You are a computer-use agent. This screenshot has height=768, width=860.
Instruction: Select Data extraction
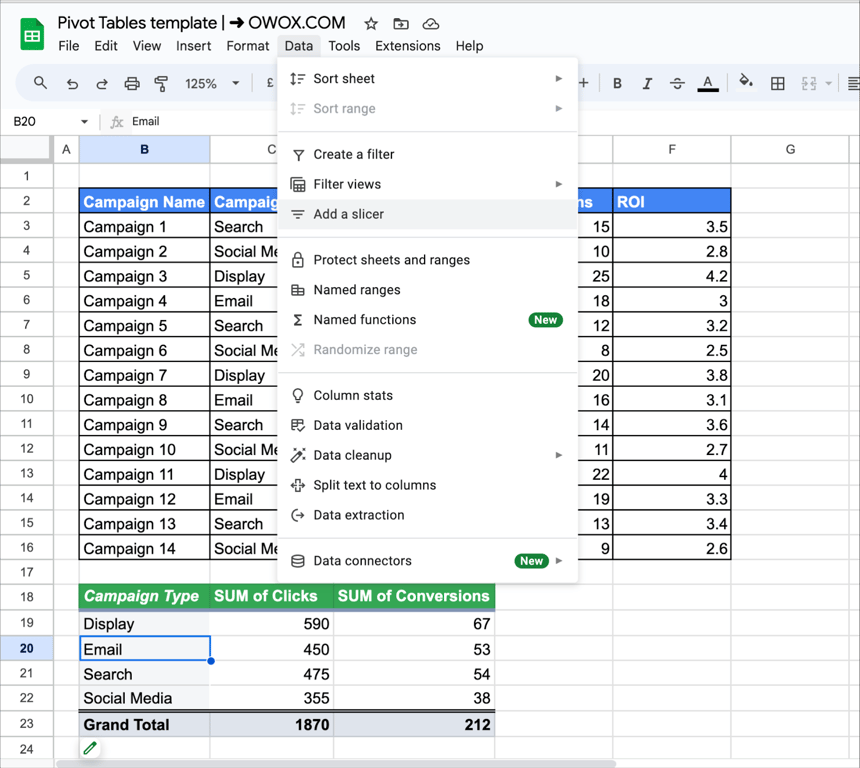coord(428,515)
